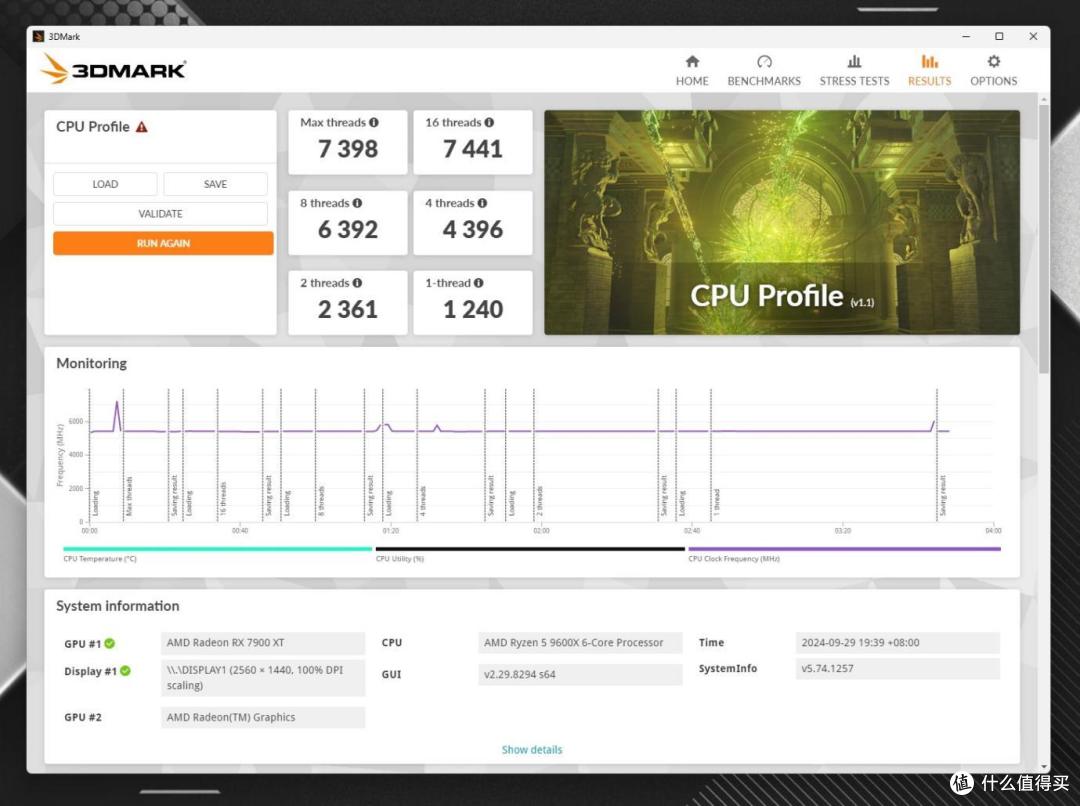Click the Monitoring section heading

tap(92, 363)
